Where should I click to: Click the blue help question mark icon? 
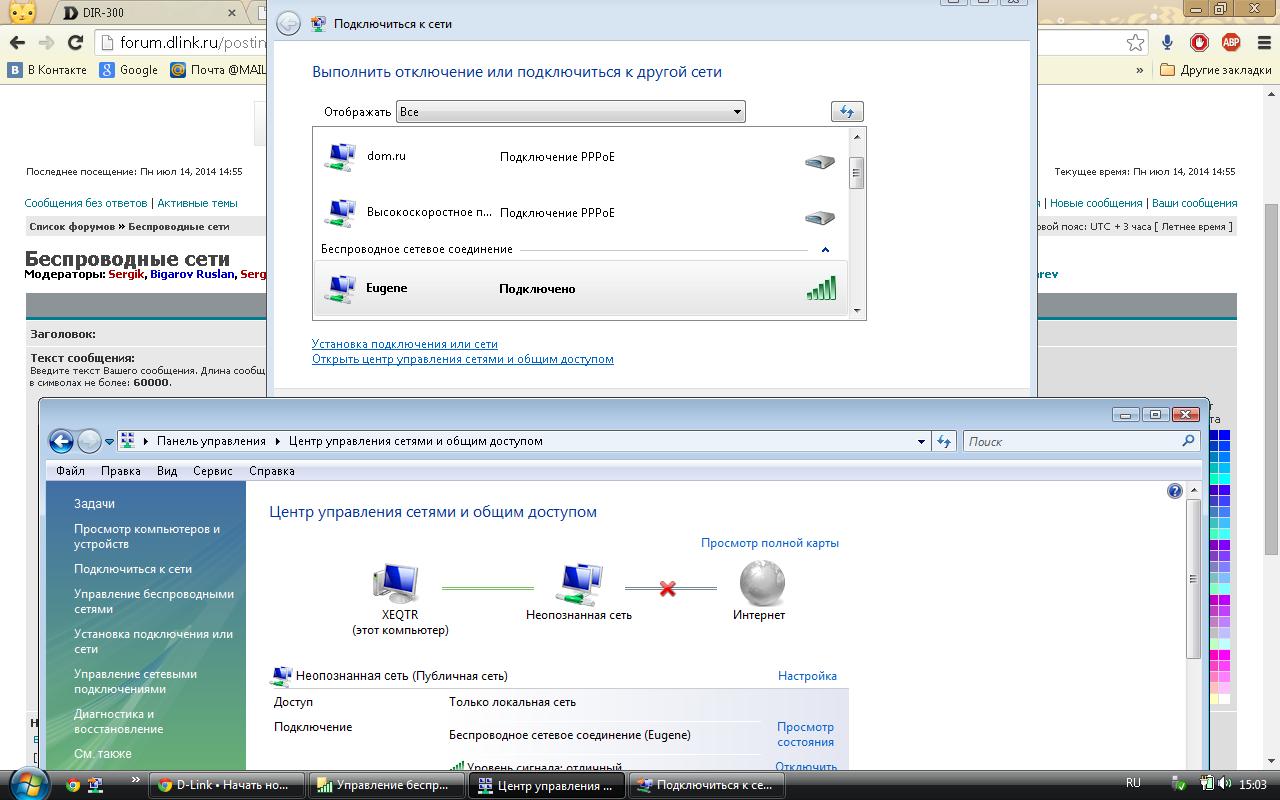(1175, 491)
